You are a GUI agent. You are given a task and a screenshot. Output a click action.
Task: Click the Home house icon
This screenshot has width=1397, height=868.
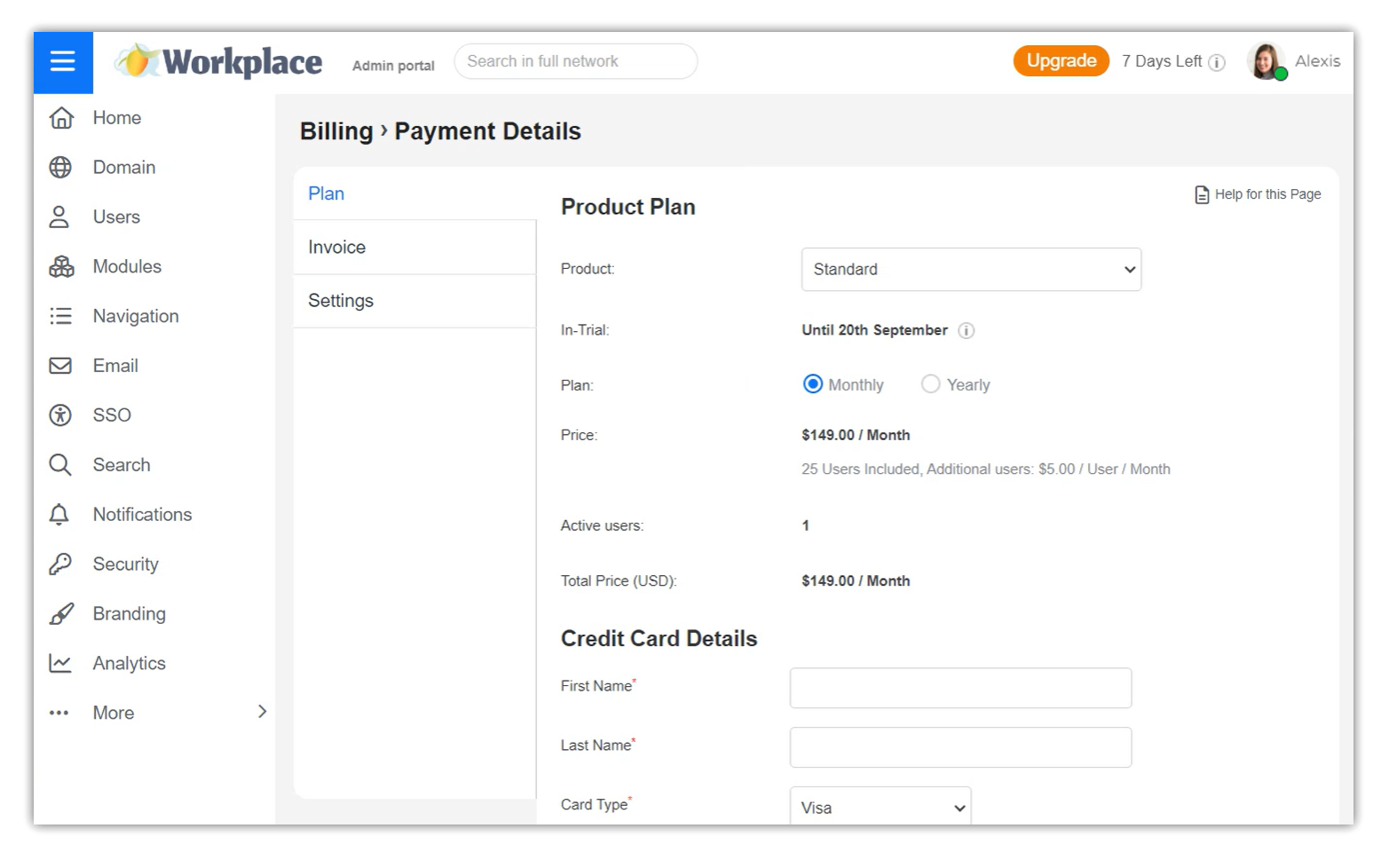pos(60,118)
